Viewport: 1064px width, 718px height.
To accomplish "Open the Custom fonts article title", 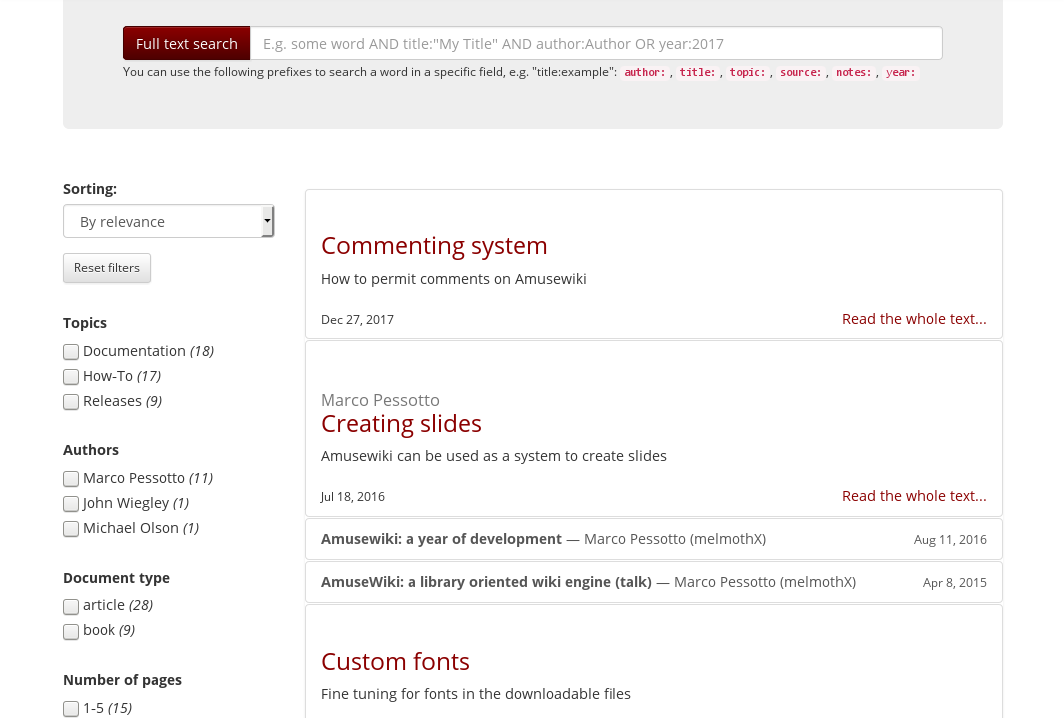I will click(395, 662).
